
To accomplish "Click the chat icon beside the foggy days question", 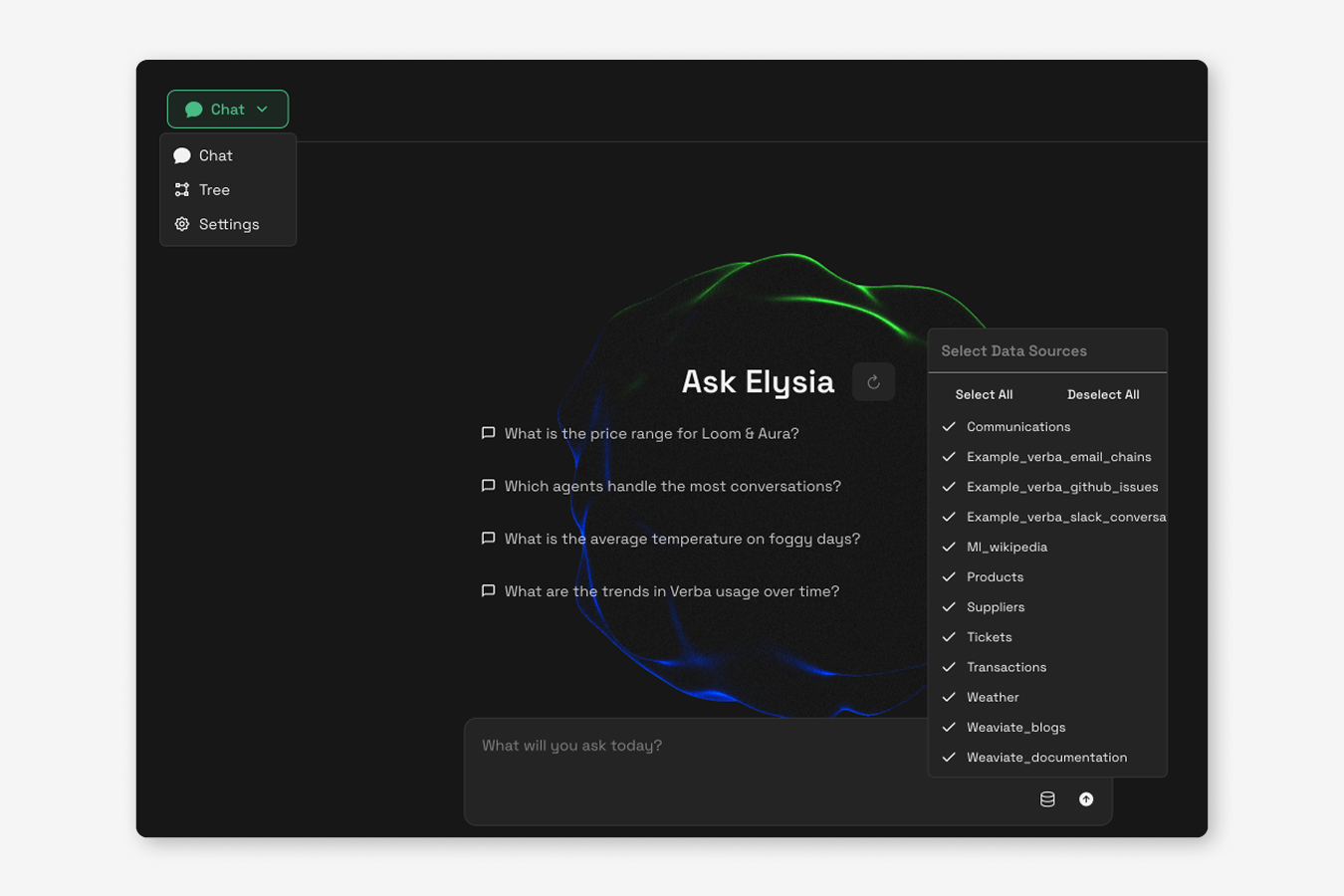I will pyautogui.click(x=488, y=539).
